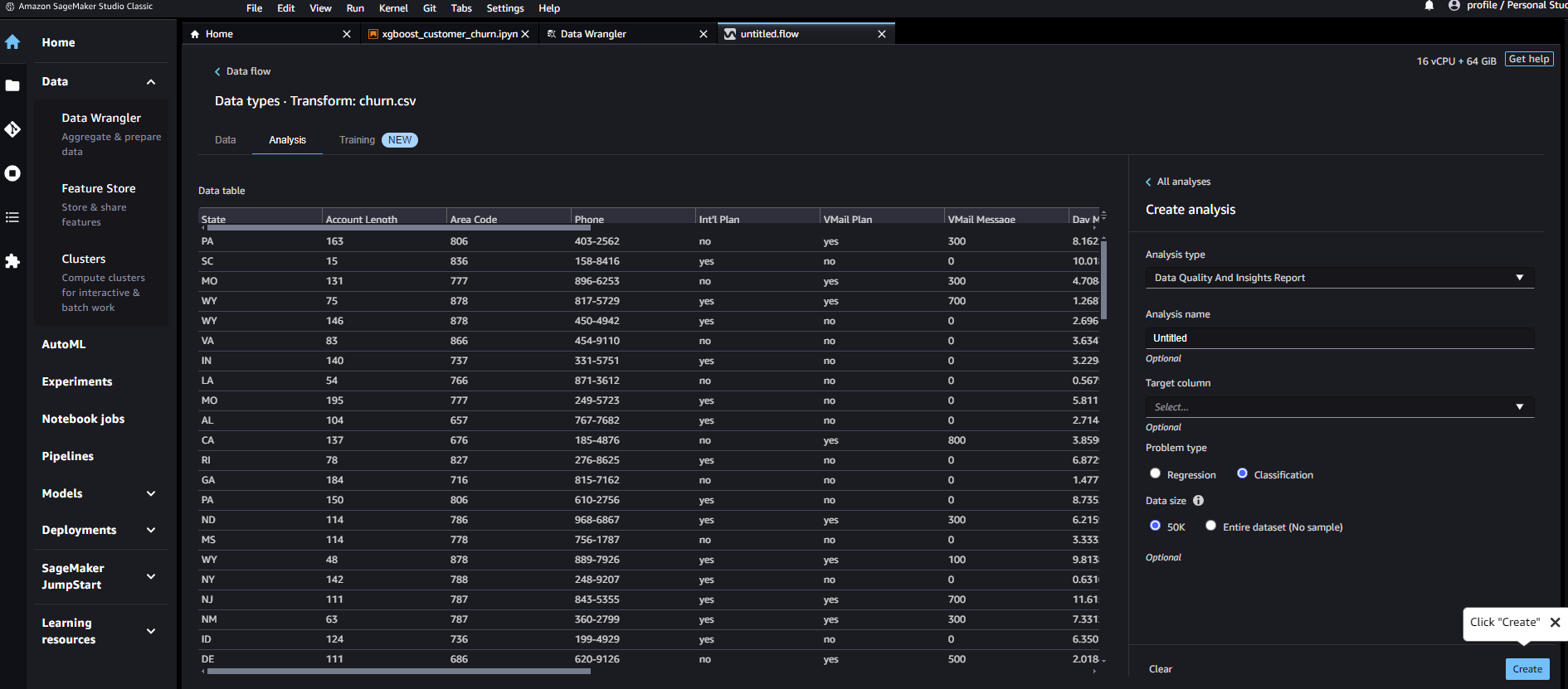Click the Account Length column header
Screen dimensions: 1568x689
click(362, 219)
